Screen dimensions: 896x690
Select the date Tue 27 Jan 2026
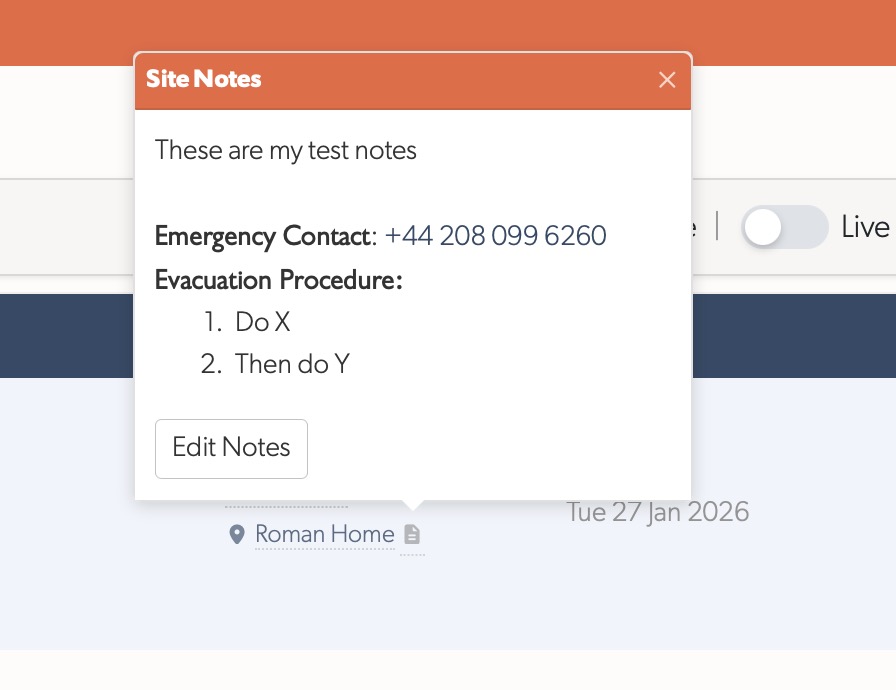point(657,511)
